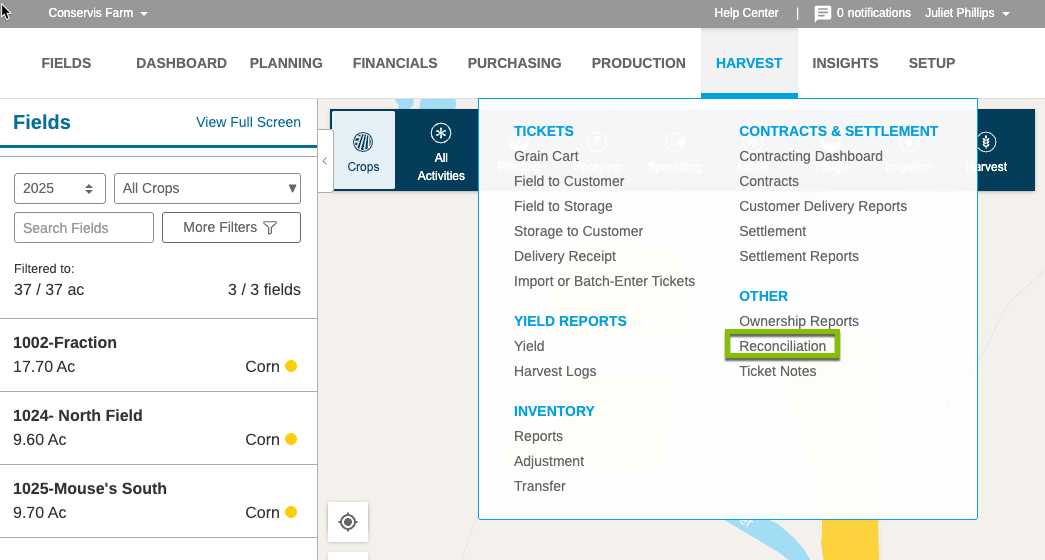Collapse the Fields panel with chevron
The width and height of the screenshot is (1045, 560).
click(325, 161)
